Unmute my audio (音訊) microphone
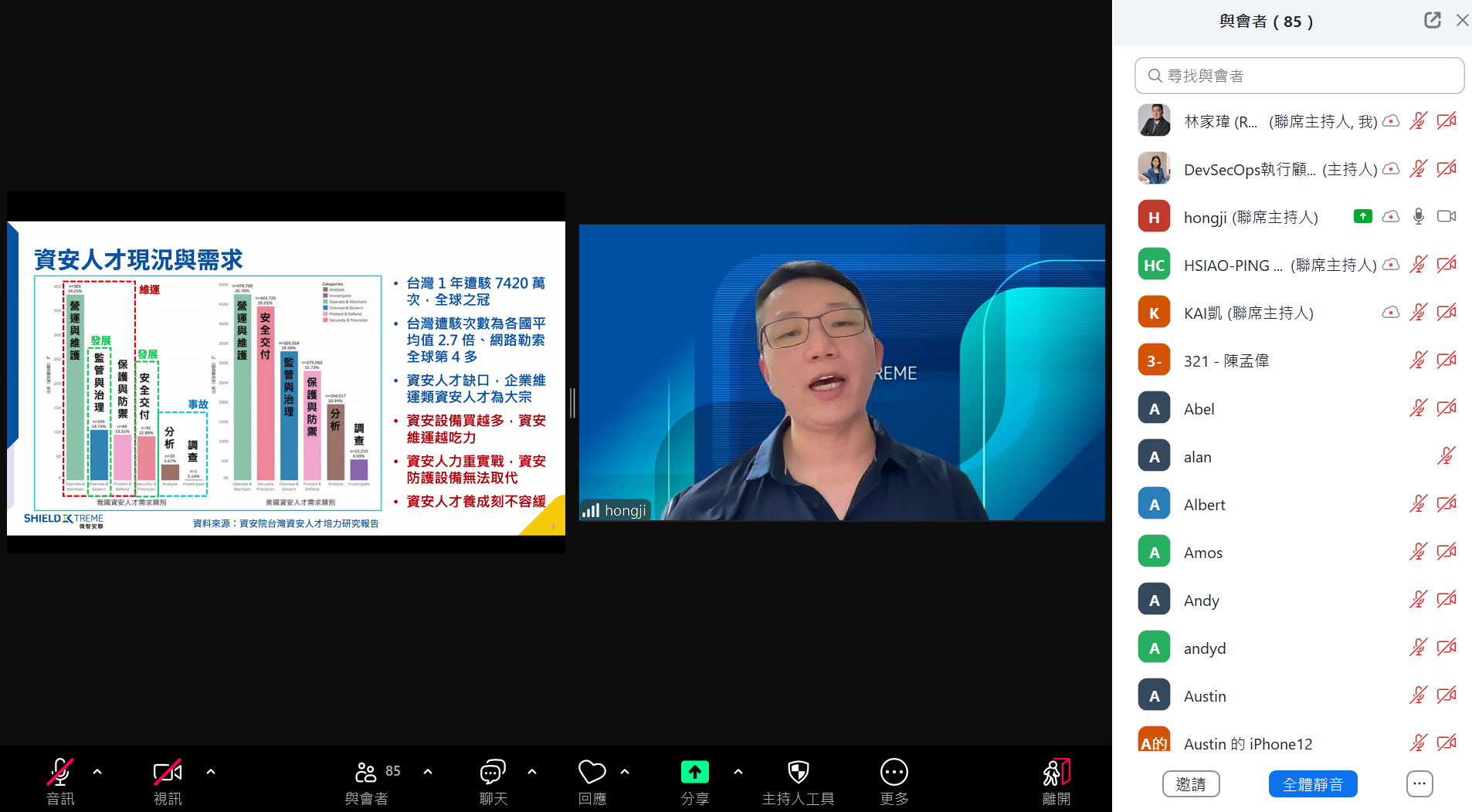This screenshot has width=1472, height=812. point(60,772)
